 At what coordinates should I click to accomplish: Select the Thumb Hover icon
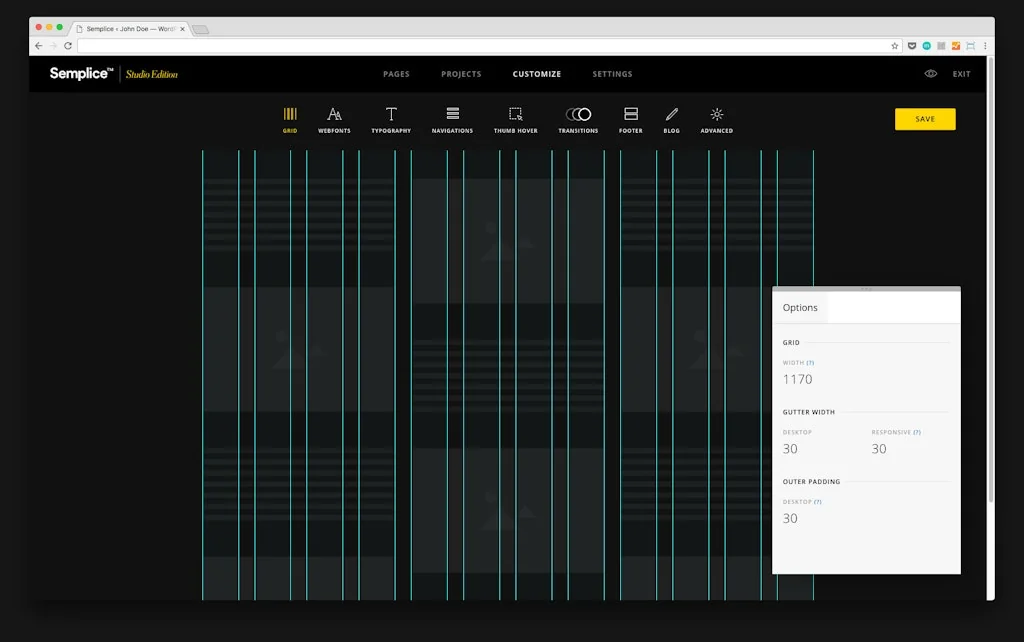click(514, 113)
